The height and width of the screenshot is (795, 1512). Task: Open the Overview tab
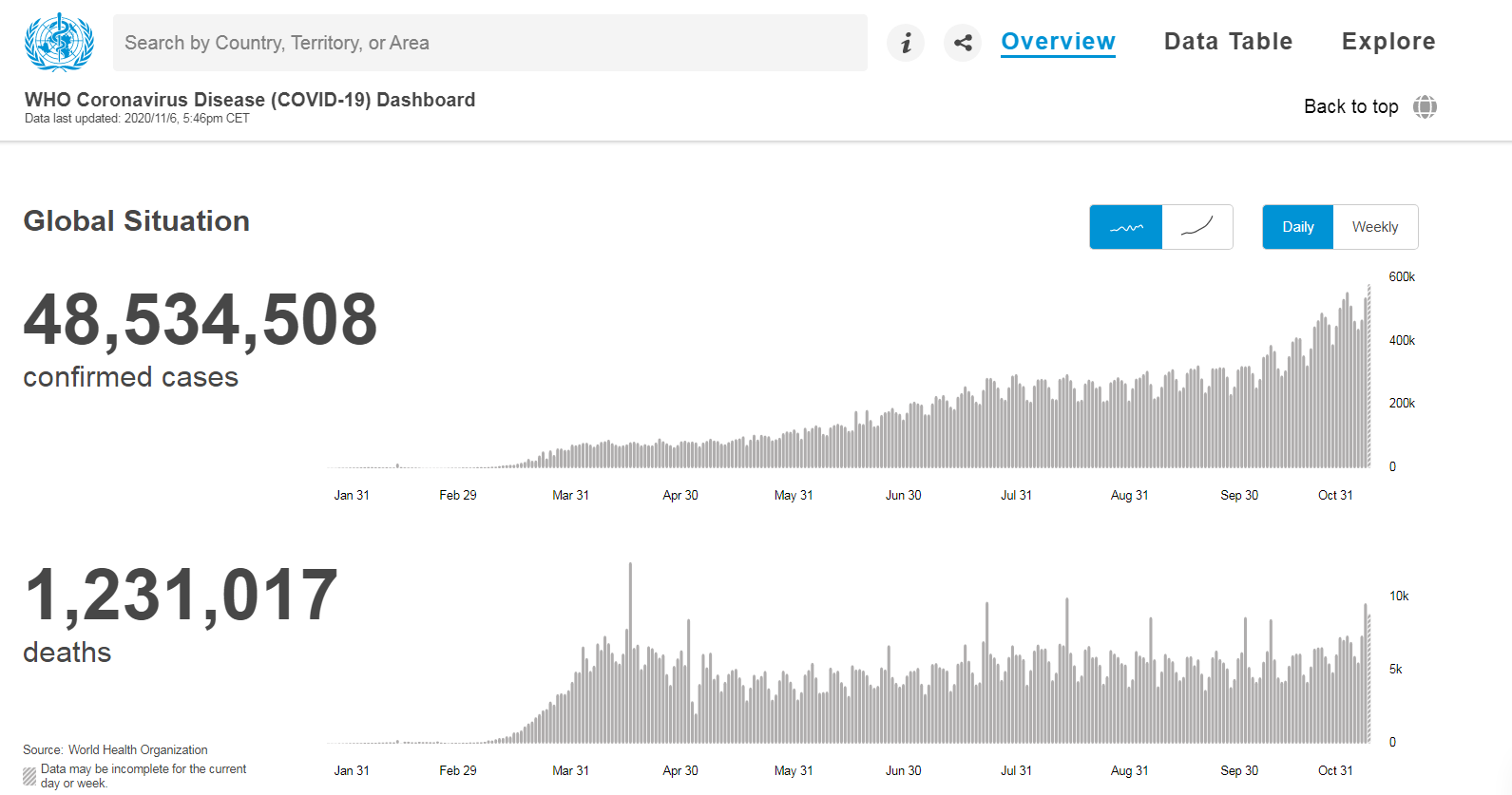(1058, 42)
